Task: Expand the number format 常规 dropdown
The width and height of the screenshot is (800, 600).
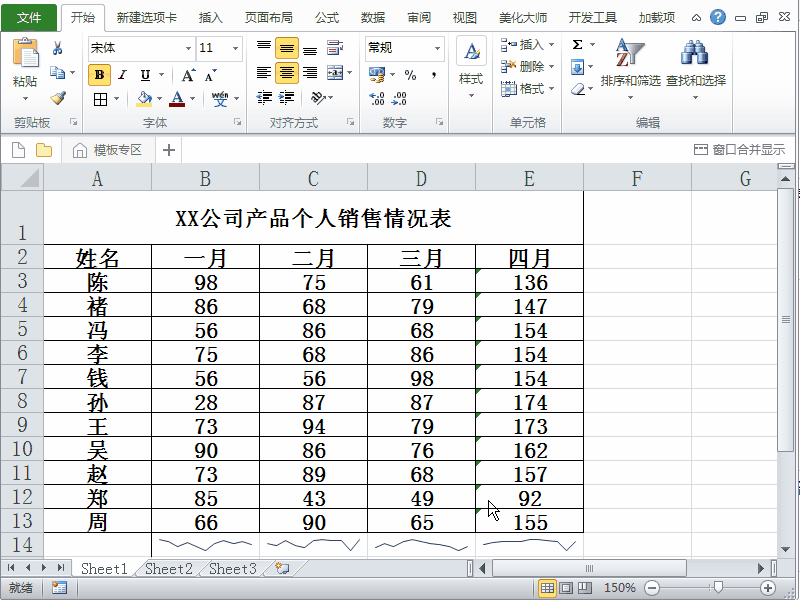Action: click(438, 48)
